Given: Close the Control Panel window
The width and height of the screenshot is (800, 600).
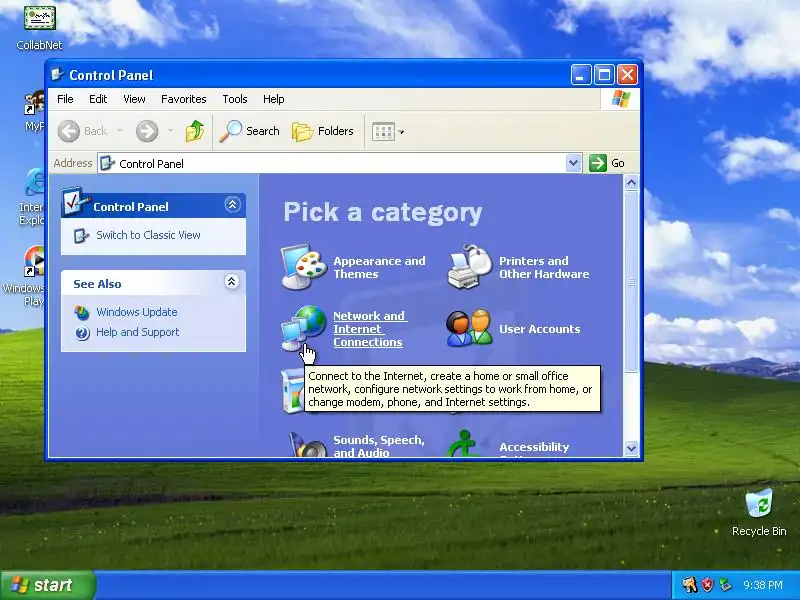Looking at the screenshot, I should tap(627, 75).
